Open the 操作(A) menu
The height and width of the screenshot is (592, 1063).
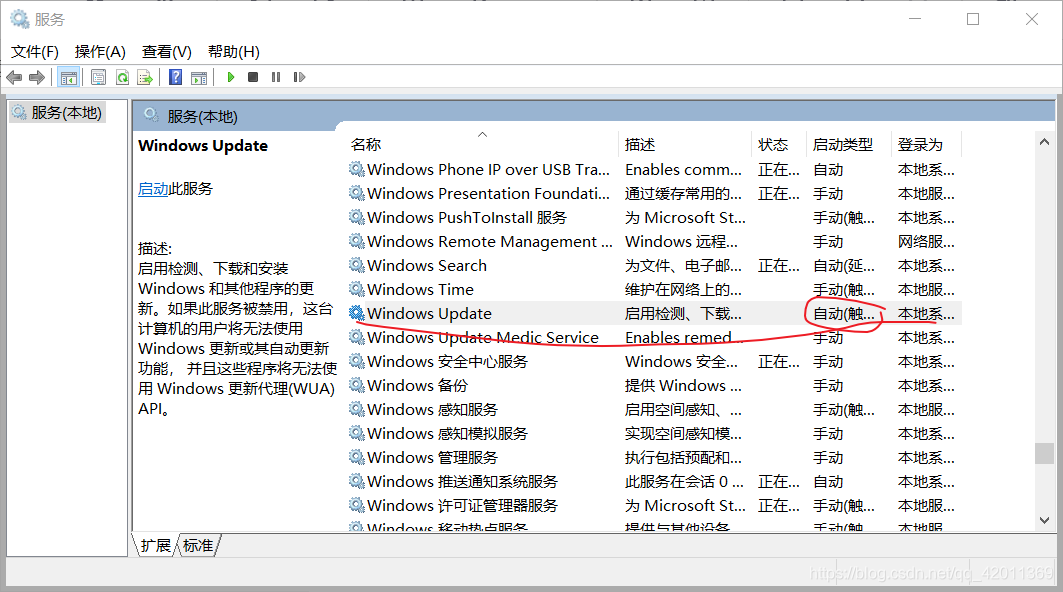100,52
